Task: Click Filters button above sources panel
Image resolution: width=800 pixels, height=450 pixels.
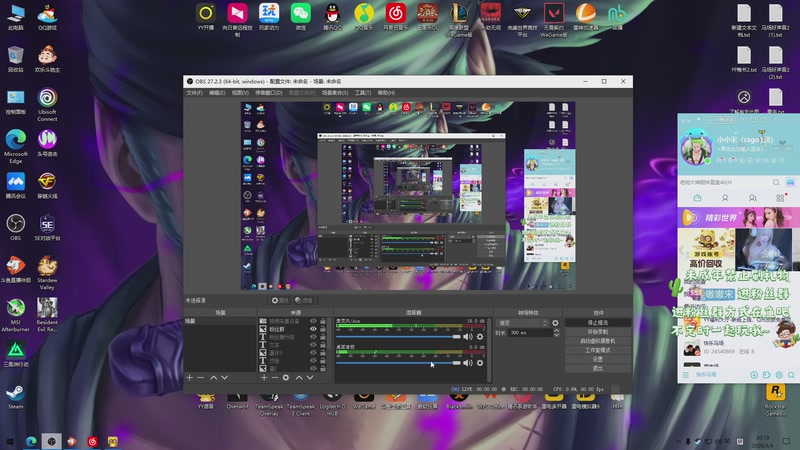Action: coord(304,301)
